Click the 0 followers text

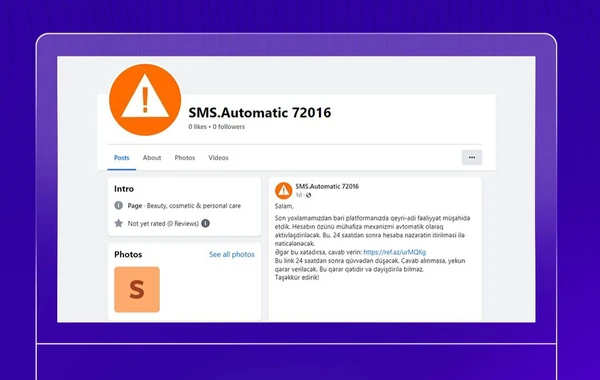(229, 127)
